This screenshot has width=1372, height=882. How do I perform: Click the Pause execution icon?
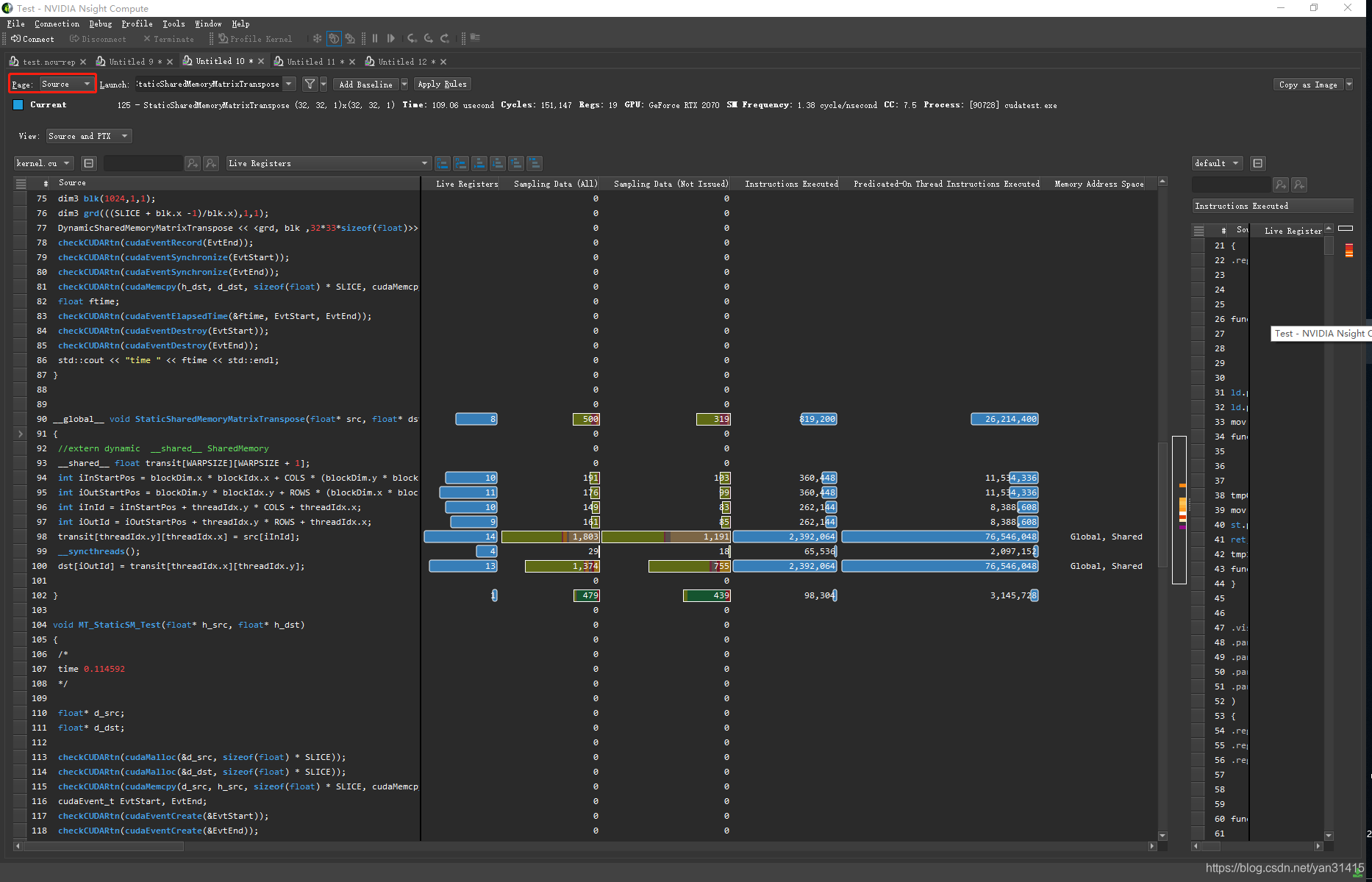[375, 38]
